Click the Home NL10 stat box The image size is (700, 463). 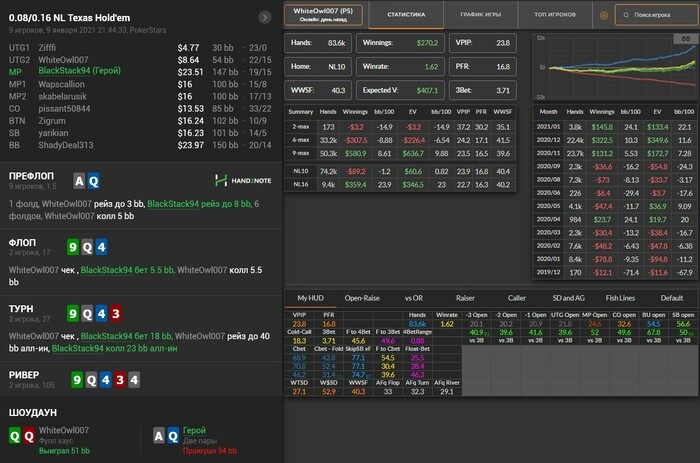pos(318,67)
